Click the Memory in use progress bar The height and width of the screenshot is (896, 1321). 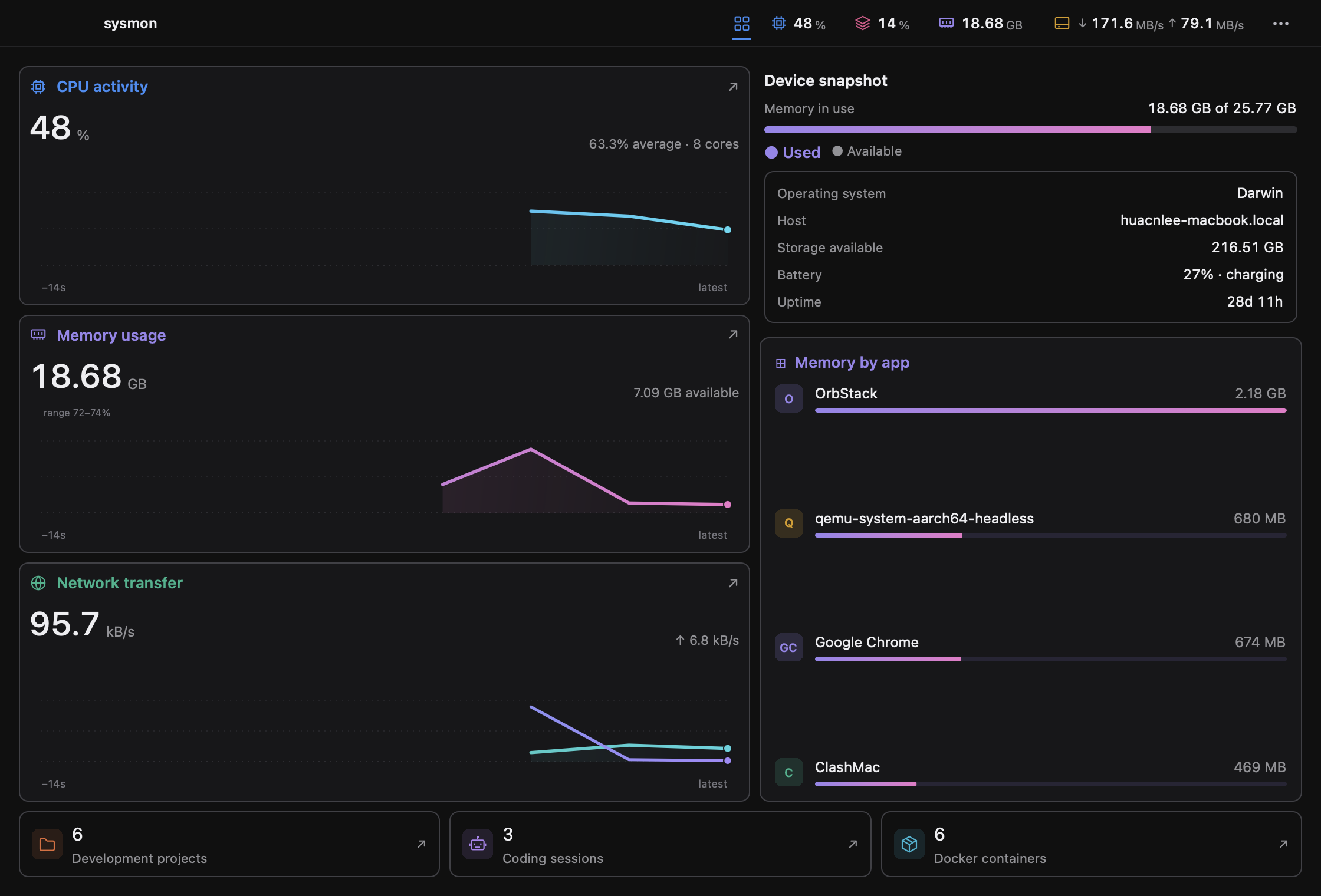click(1030, 130)
